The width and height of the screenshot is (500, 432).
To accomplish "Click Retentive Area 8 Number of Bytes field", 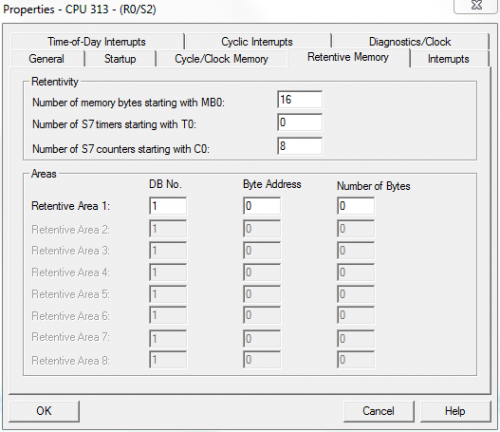I will [356, 360].
